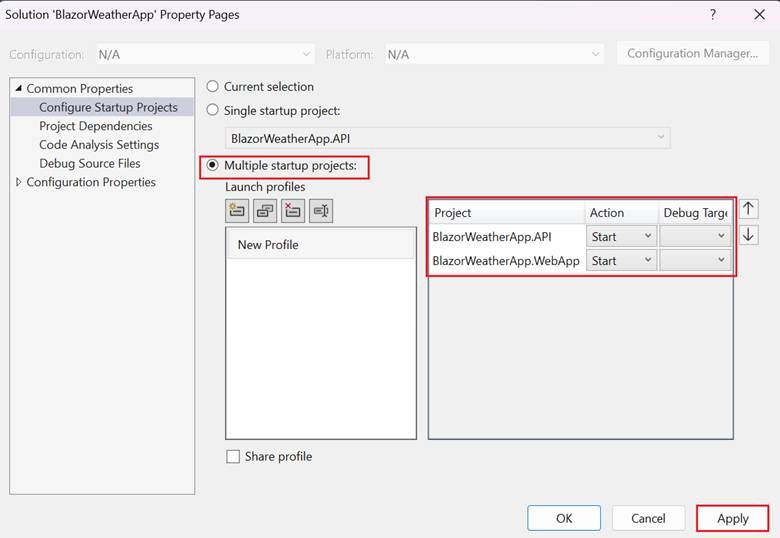780x538 pixels.
Task: Choose Multiple startup projects radio
Action: point(212,165)
